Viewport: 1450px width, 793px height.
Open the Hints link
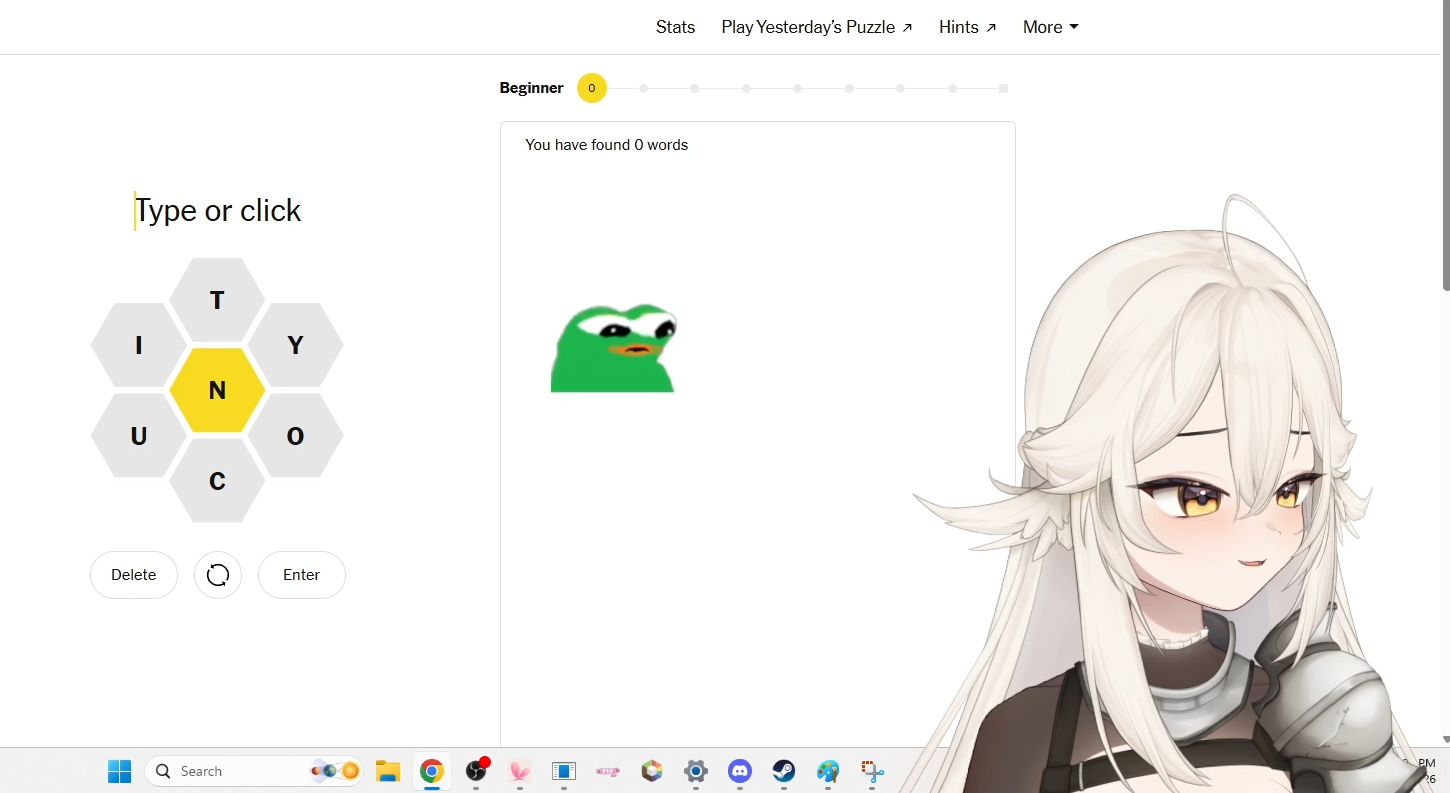(x=968, y=27)
